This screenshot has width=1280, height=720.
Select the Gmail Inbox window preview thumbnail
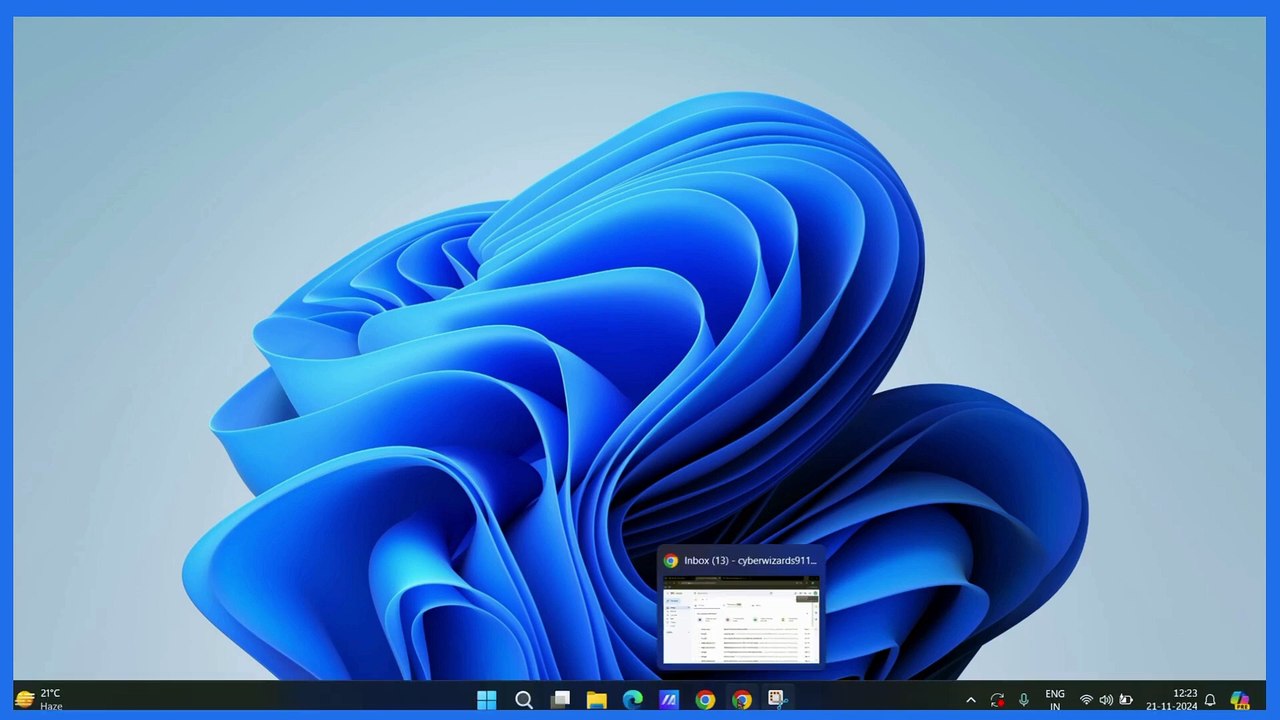pos(741,619)
